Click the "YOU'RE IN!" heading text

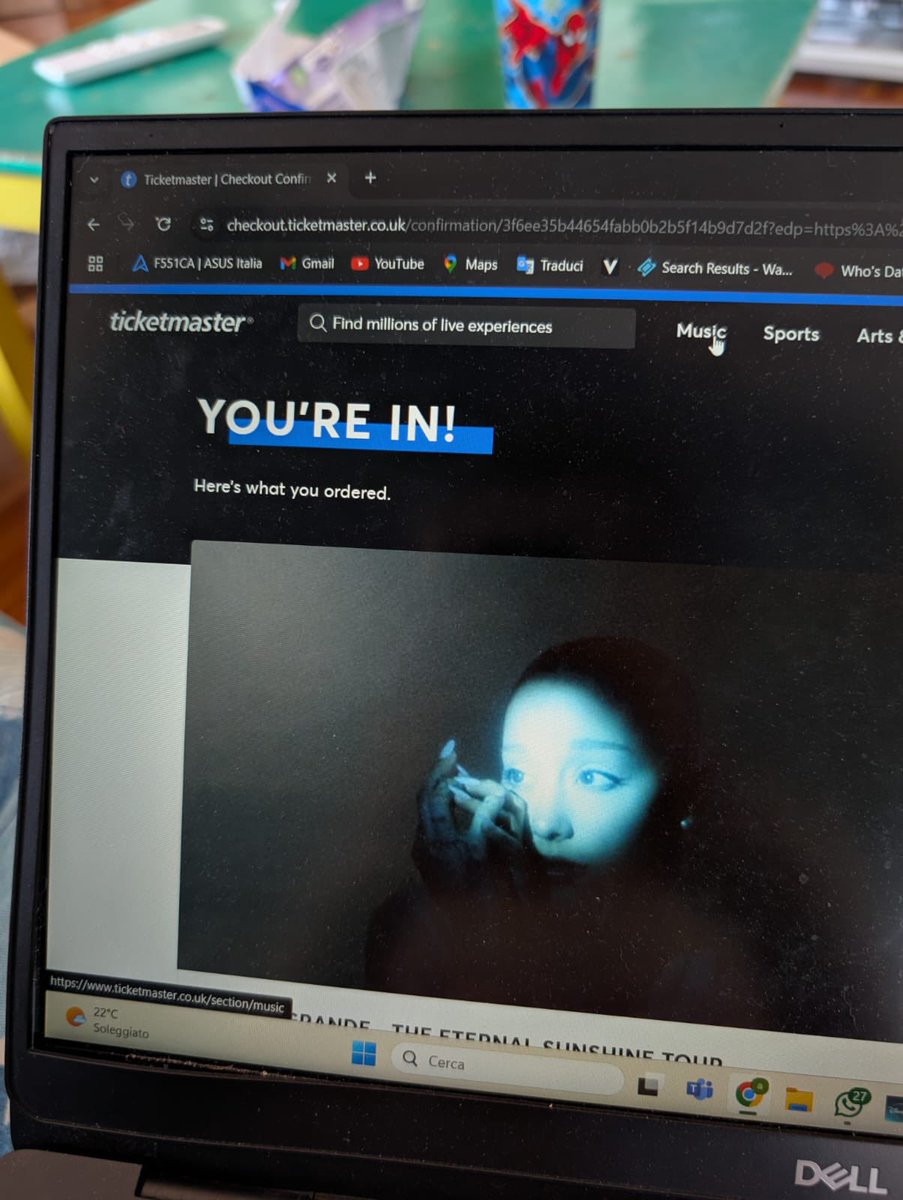click(327, 420)
